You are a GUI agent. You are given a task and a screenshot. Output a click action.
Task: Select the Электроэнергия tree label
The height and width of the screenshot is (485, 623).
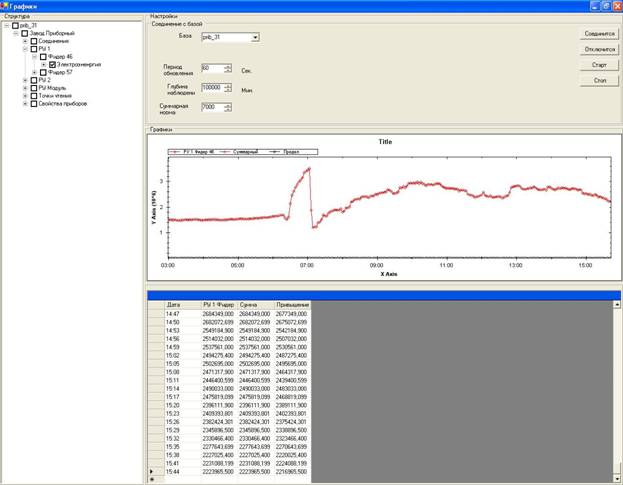pos(79,64)
